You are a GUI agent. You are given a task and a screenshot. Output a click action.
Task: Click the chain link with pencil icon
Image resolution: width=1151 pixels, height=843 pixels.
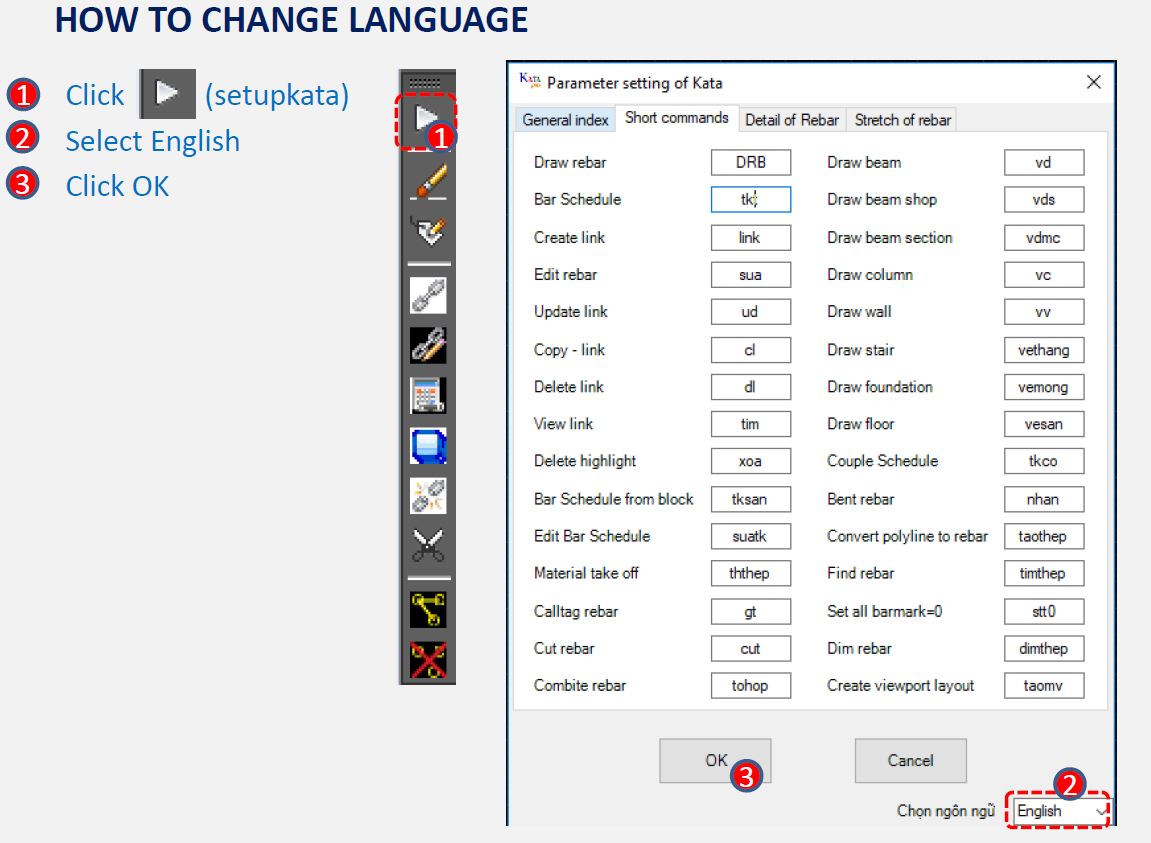(x=428, y=345)
